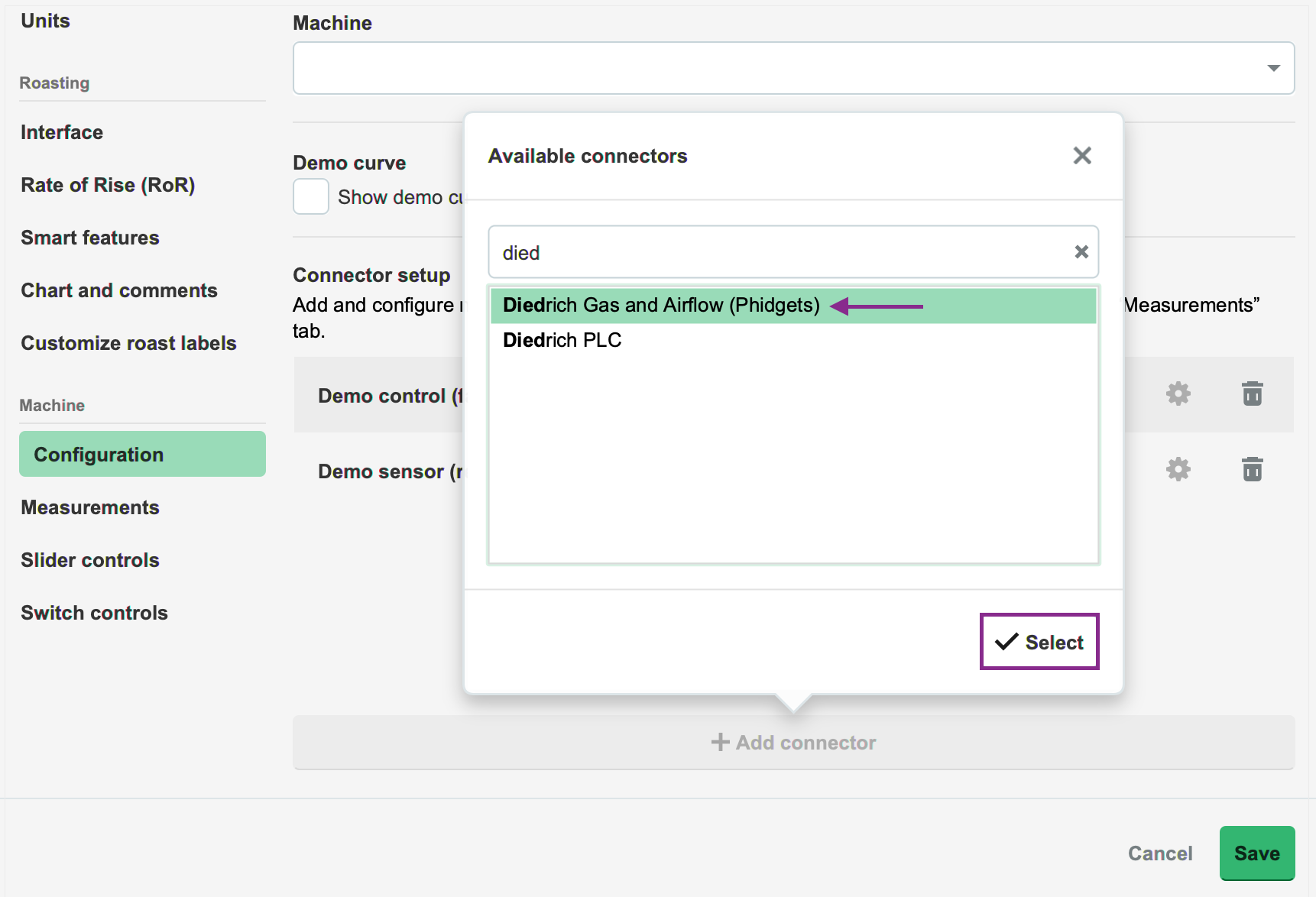Screen dimensions: 1316x897
Task: Save the configuration
Action: coord(1257,853)
